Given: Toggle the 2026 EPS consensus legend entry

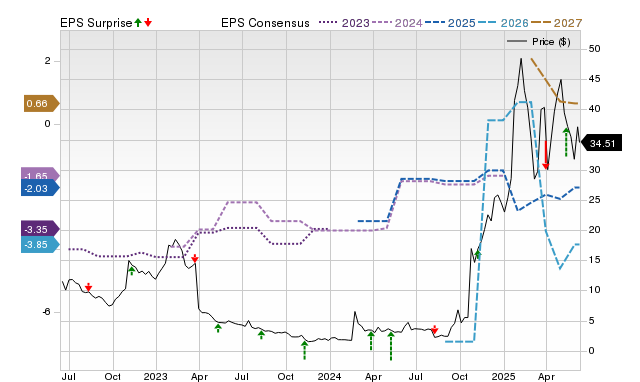Looking at the screenshot, I should tap(503, 23).
